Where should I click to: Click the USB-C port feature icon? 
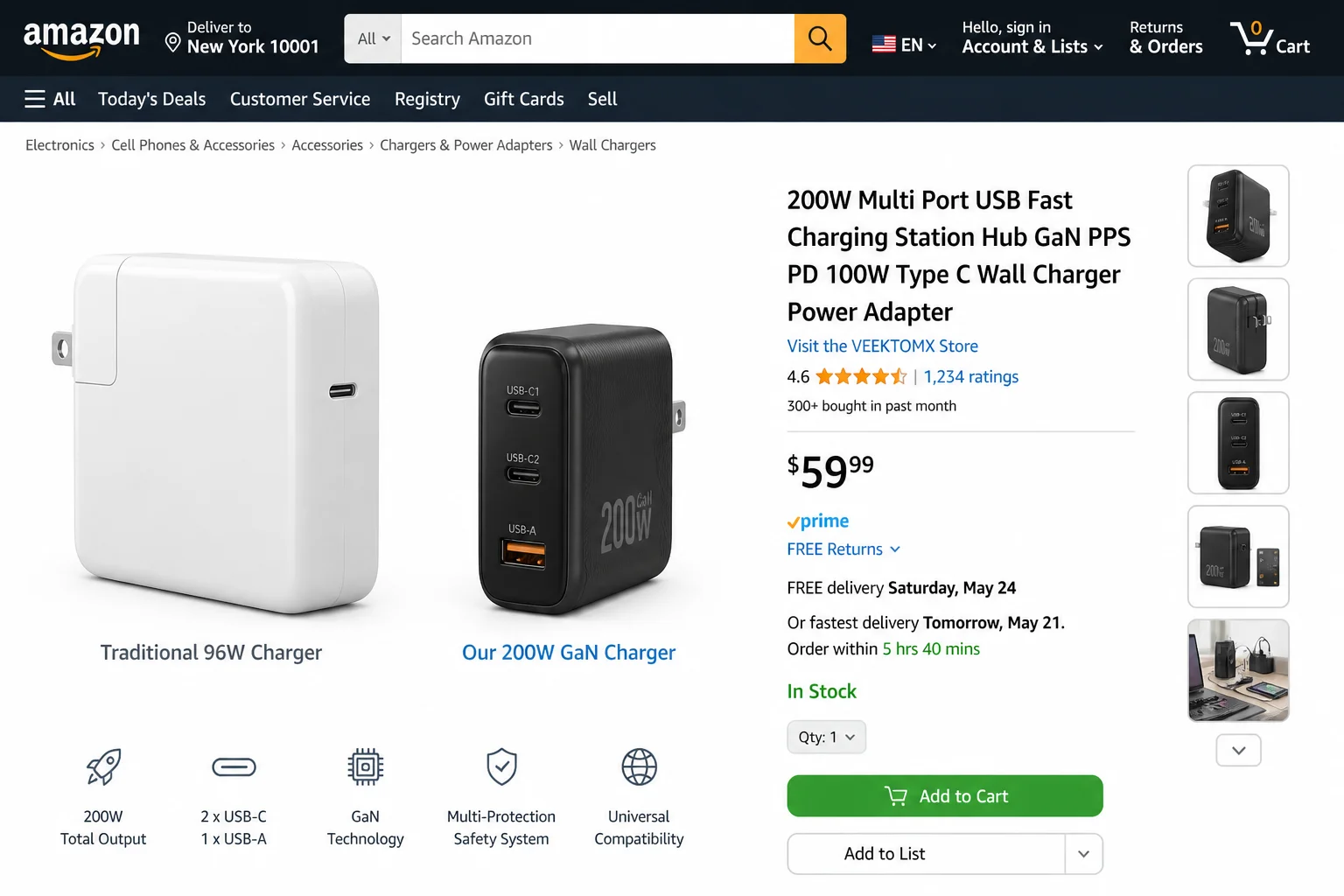[234, 767]
